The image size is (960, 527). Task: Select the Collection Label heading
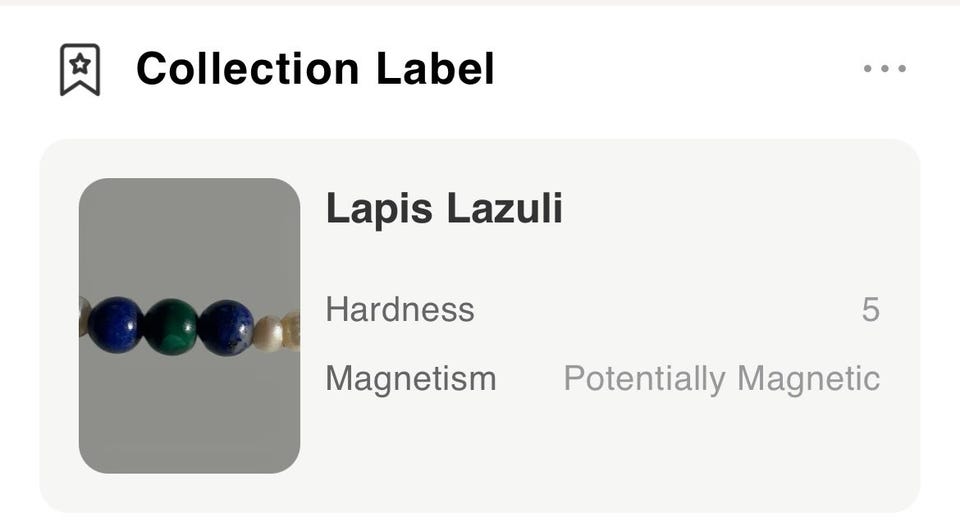pyautogui.click(x=315, y=69)
